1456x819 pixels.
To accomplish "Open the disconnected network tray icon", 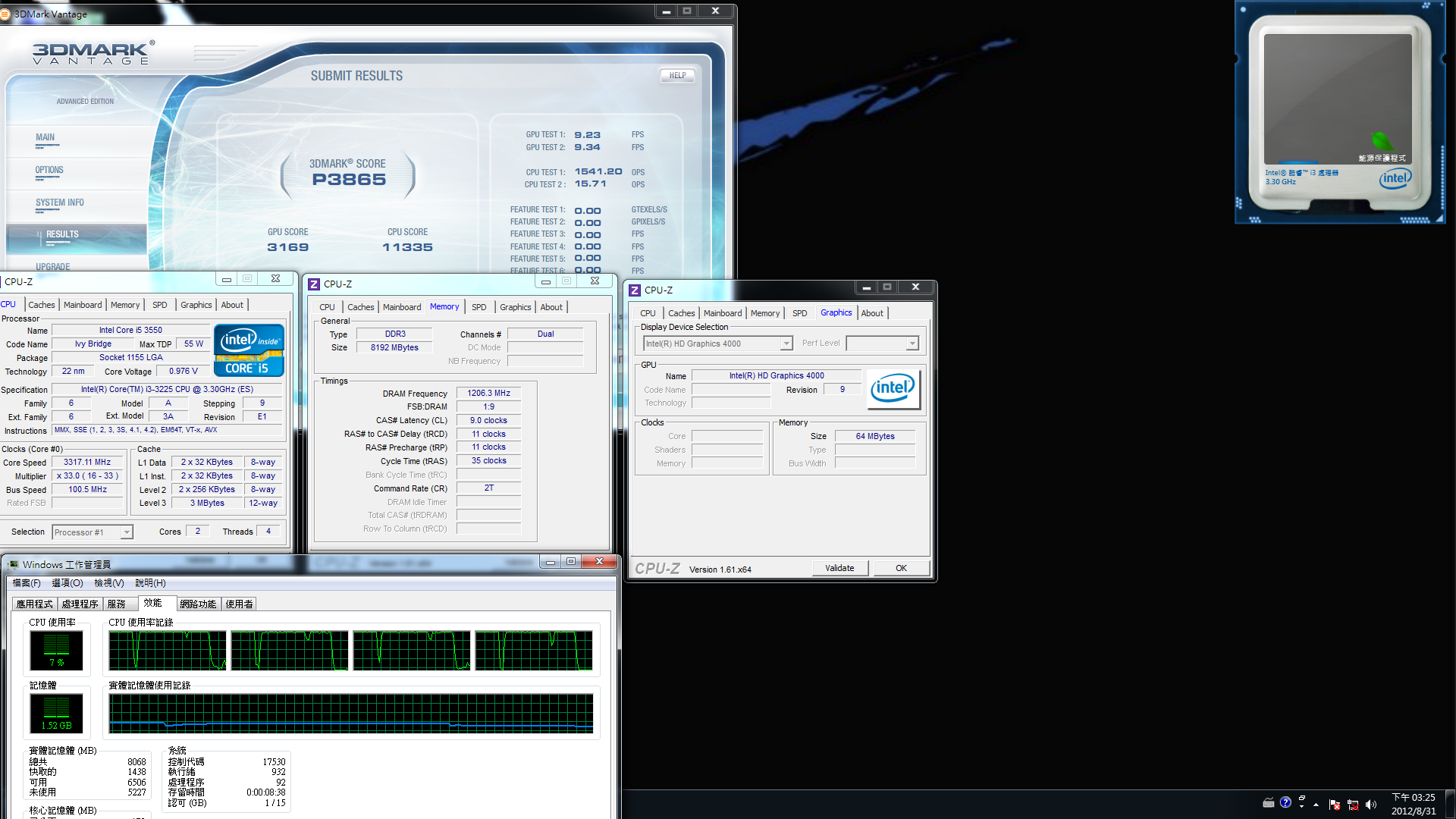I will coord(1353,805).
